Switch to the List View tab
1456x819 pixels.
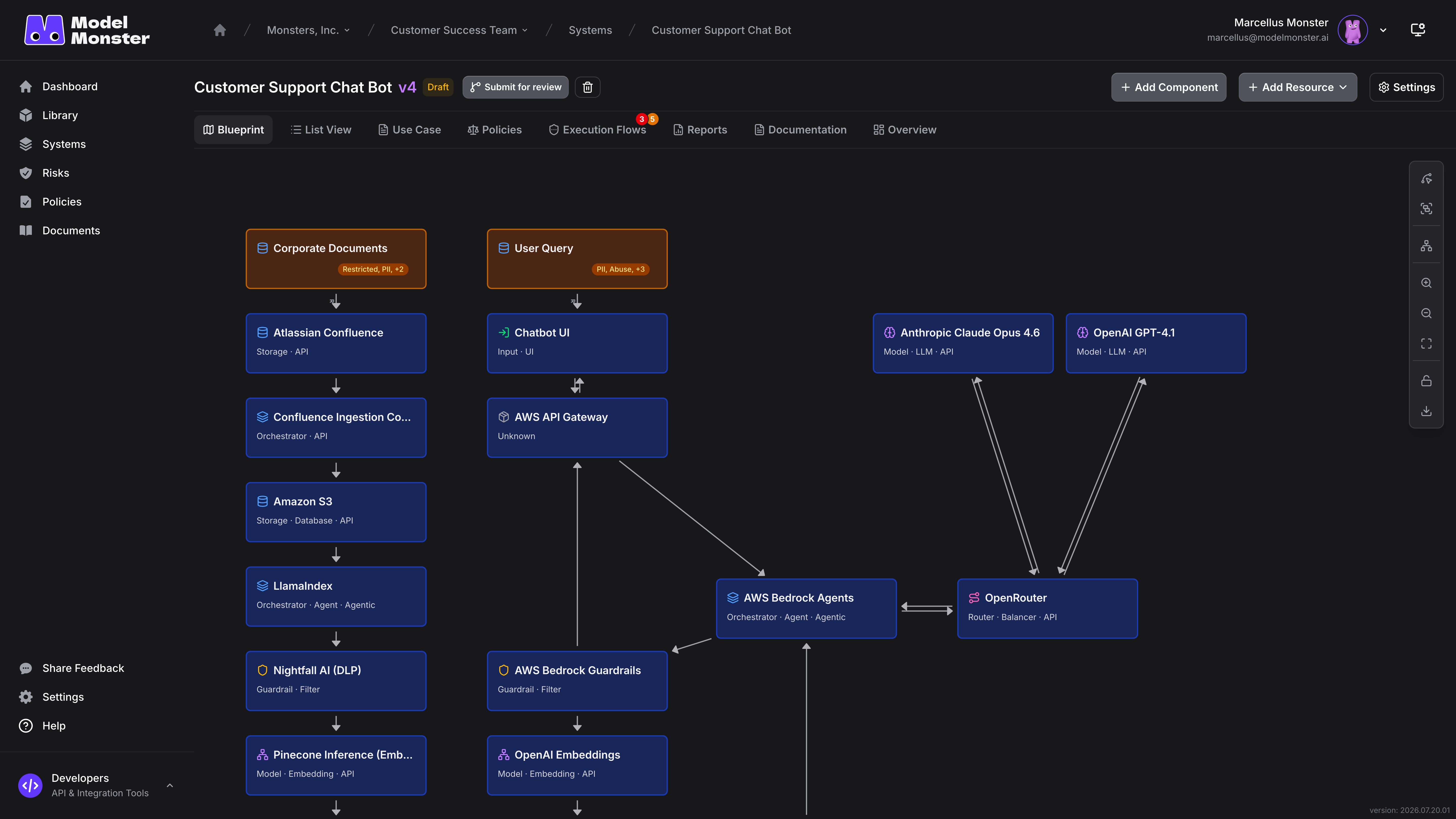[321, 129]
